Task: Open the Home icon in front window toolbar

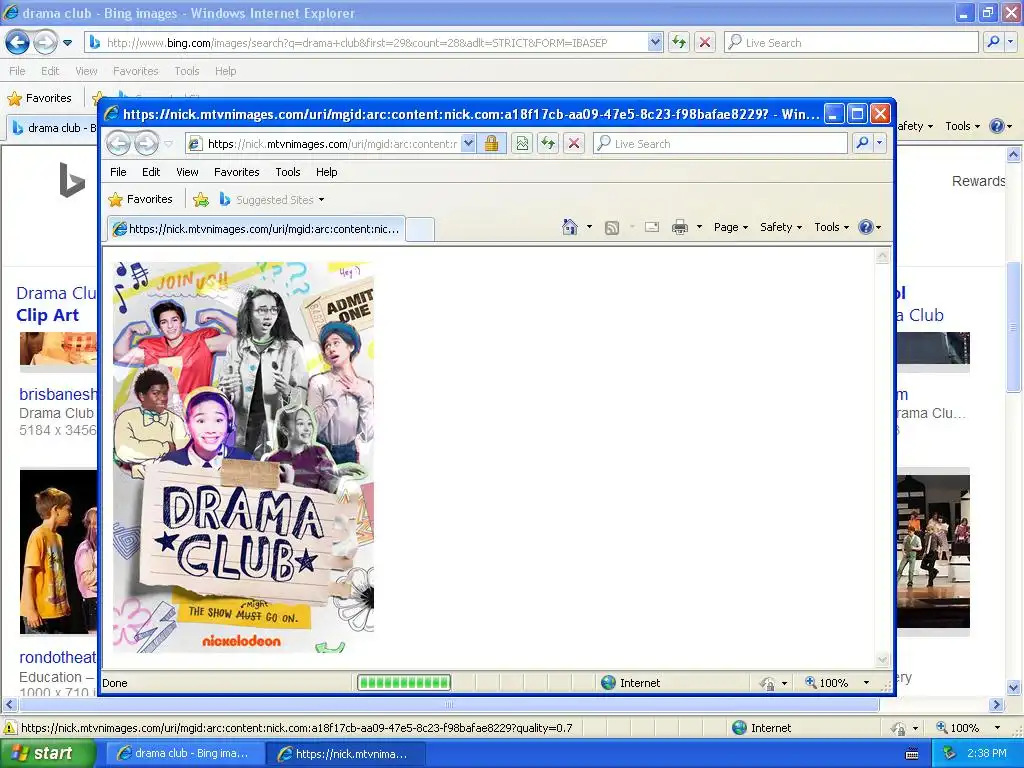Action: coord(569,227)
